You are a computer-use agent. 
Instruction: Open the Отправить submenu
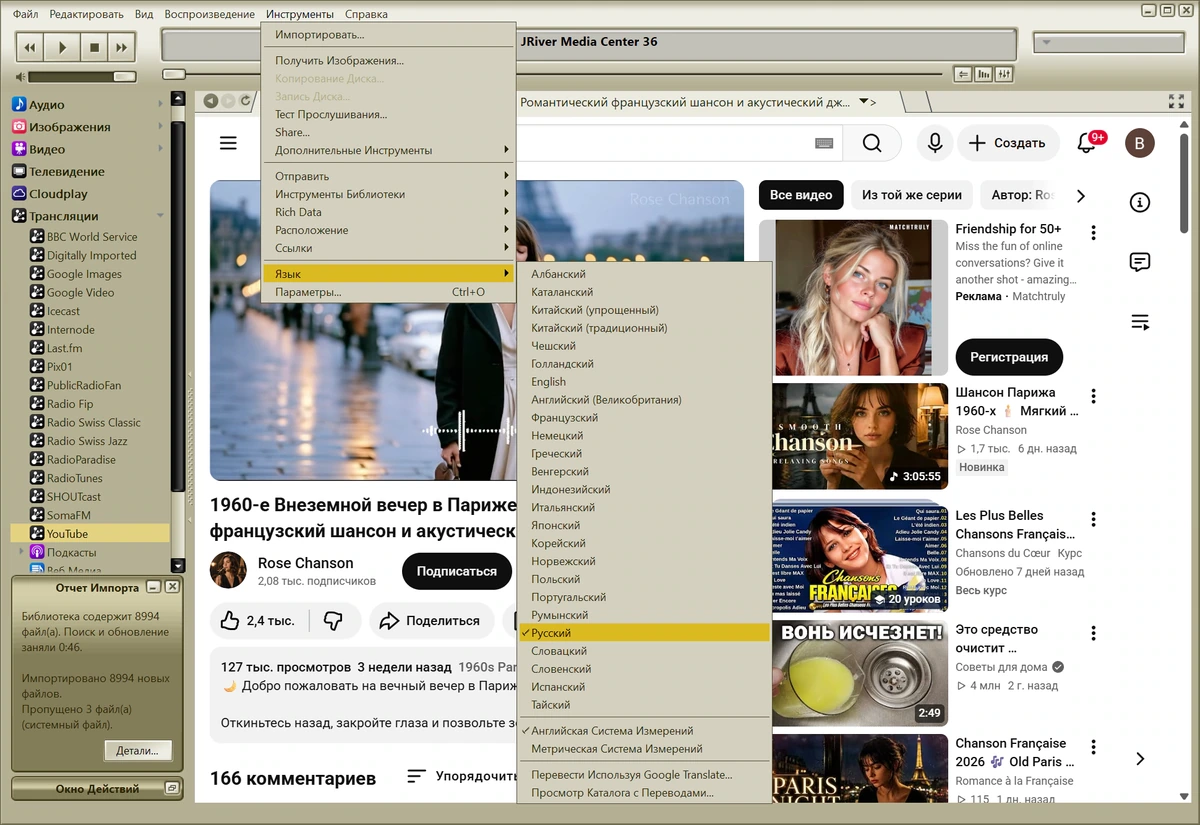(x=388, y=176)
